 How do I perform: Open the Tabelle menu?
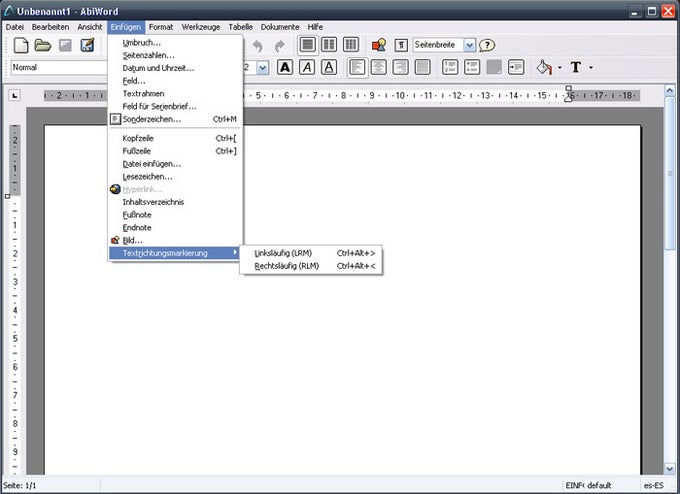[241, 27]
